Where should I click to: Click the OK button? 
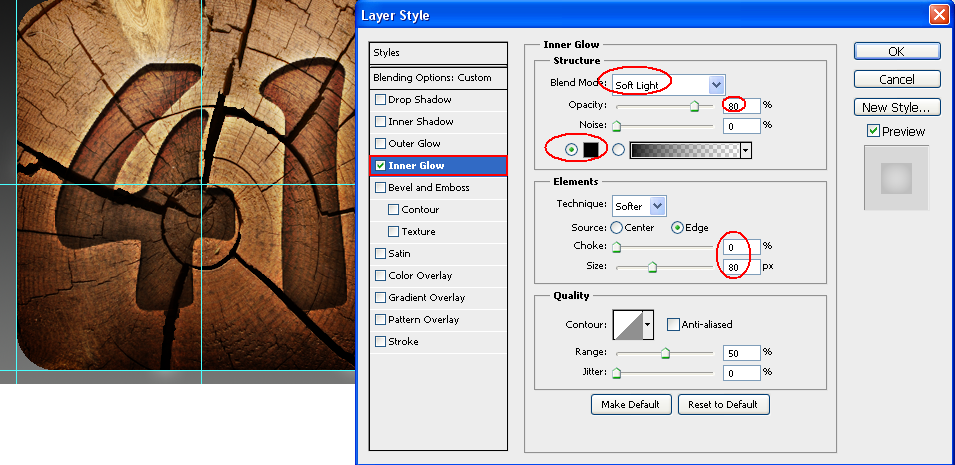coord(897,51)
